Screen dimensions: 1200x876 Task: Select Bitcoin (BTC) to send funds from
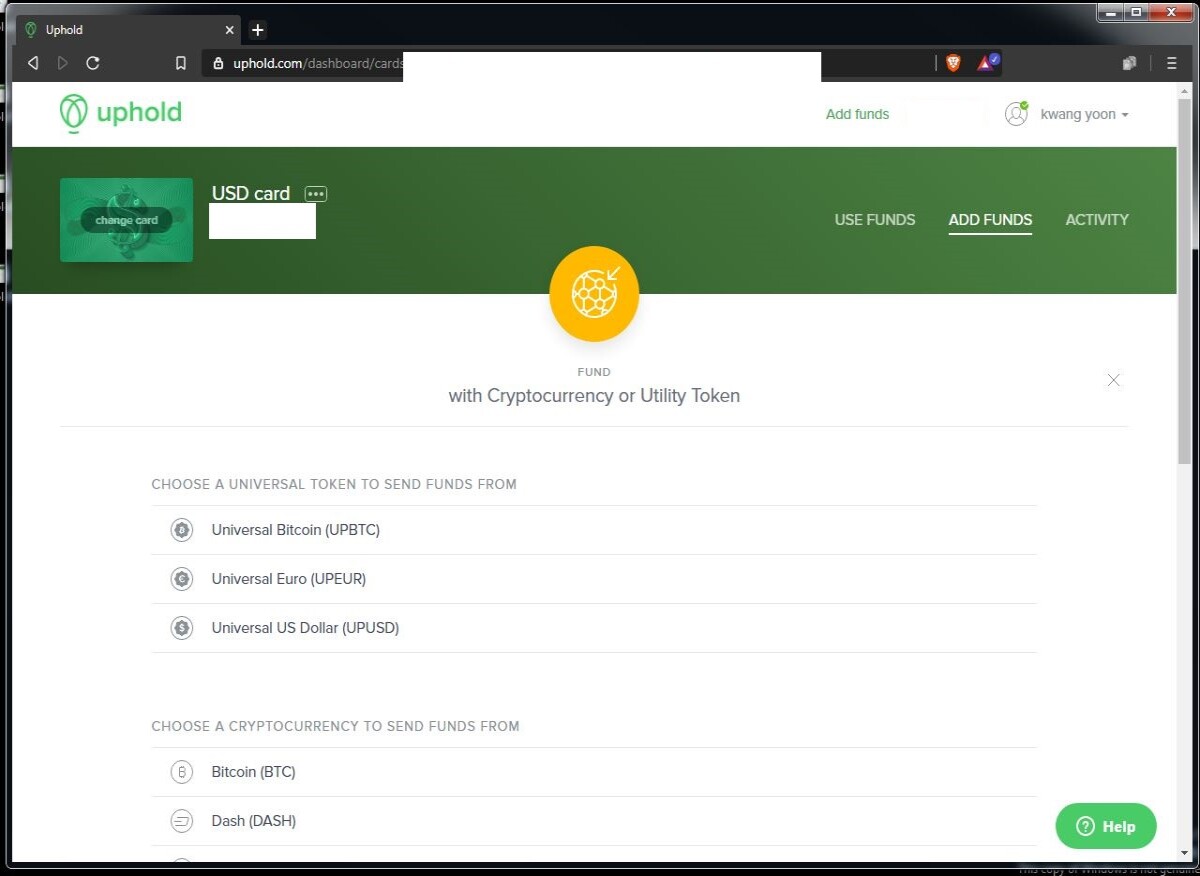[593, 772]
